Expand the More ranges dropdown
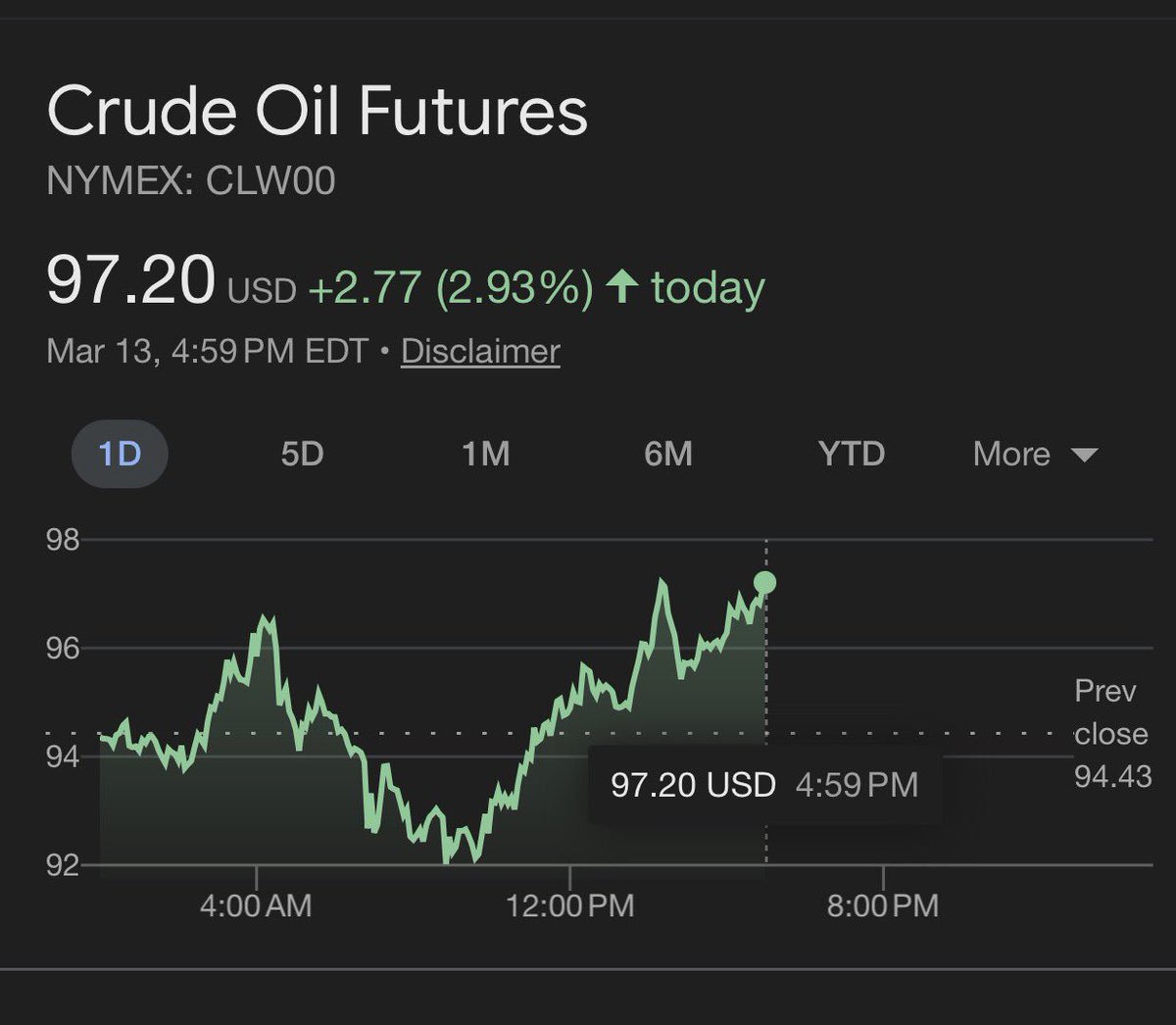This screenshot has height=1025, width=1176. (x=1034, y=455)
